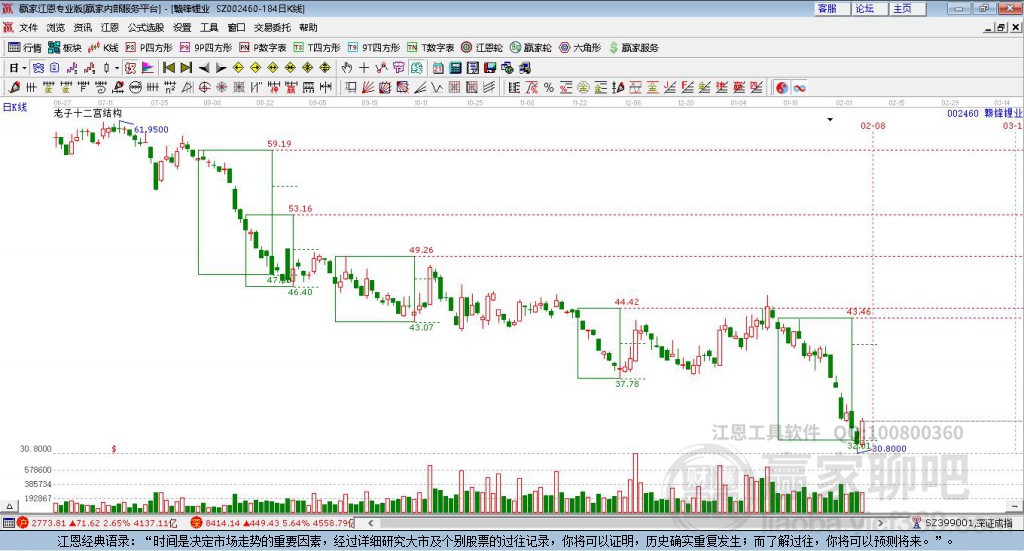
Task: Select the crosshair cursor tool
Action: (x=364, y=68)
